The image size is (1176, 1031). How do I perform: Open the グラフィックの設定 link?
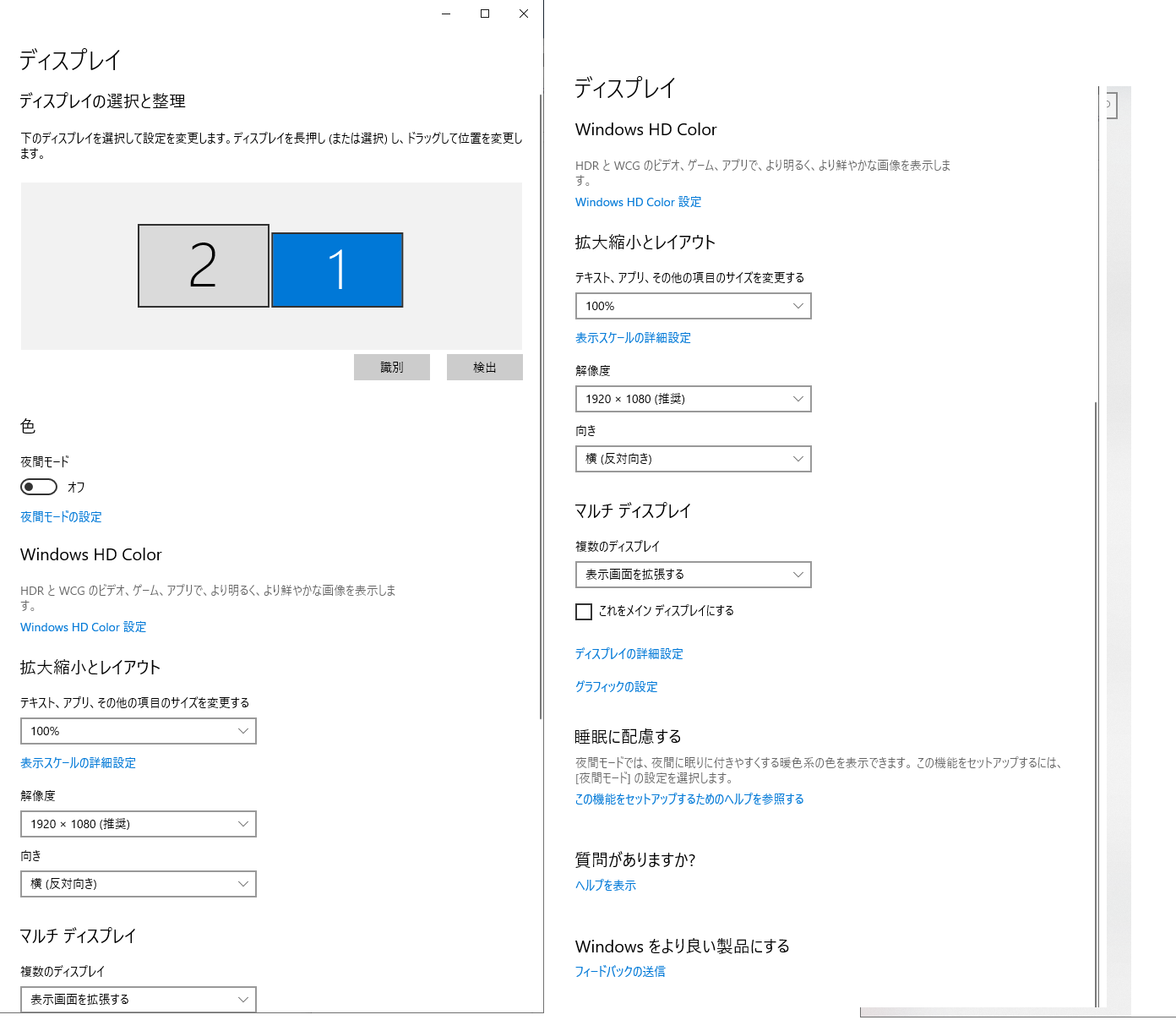[x=617, y=687]
